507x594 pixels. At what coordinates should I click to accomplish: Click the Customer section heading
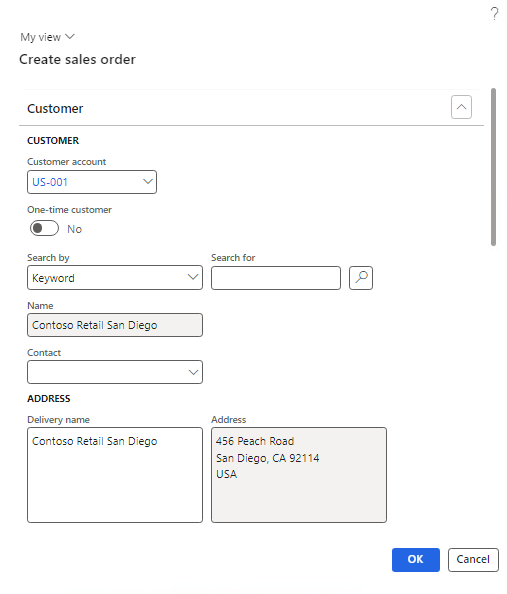pos(55,109)
